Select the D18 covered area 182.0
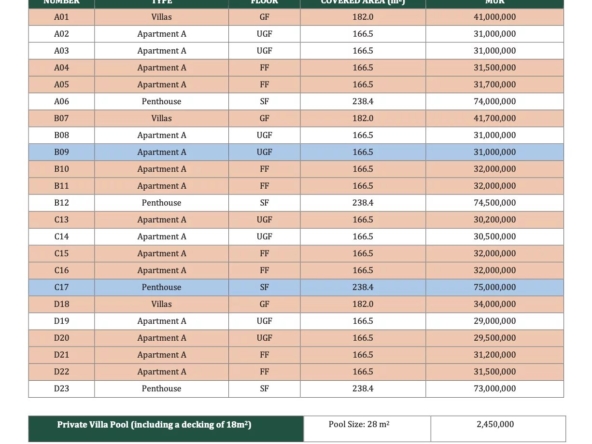The height and width of the screenshot is (444, 592). pos(363,304)
